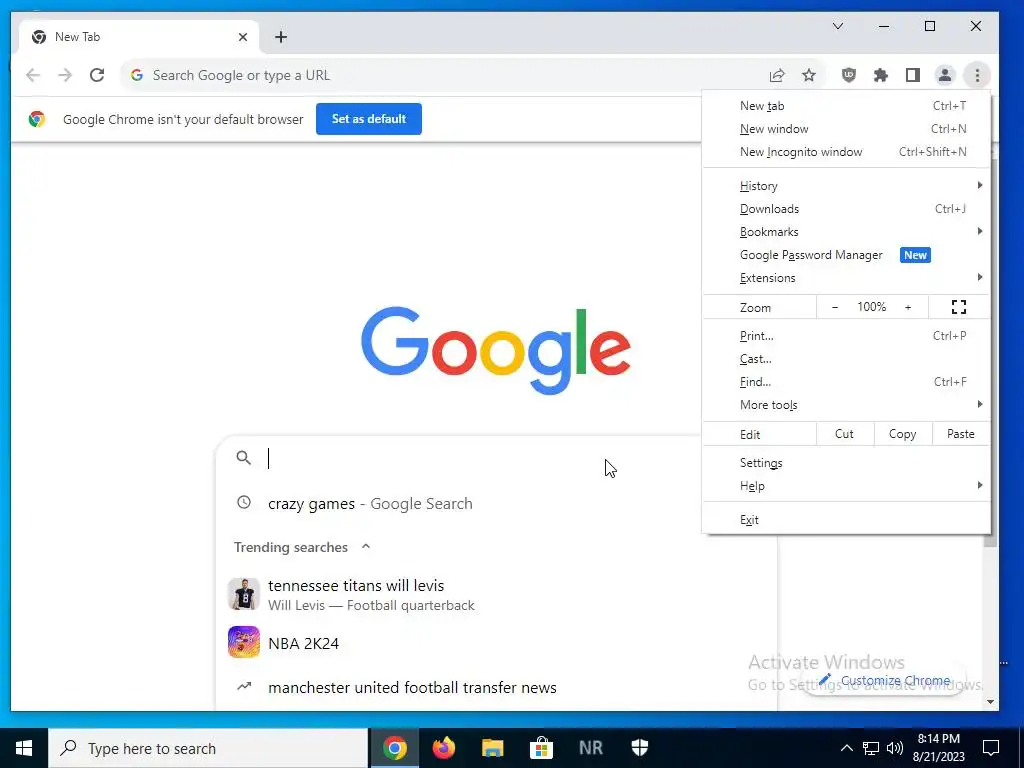Choose Exit from the Chrome menu
The height and width of the screenshot is (768, 1024).
click(x=846, y=520)
